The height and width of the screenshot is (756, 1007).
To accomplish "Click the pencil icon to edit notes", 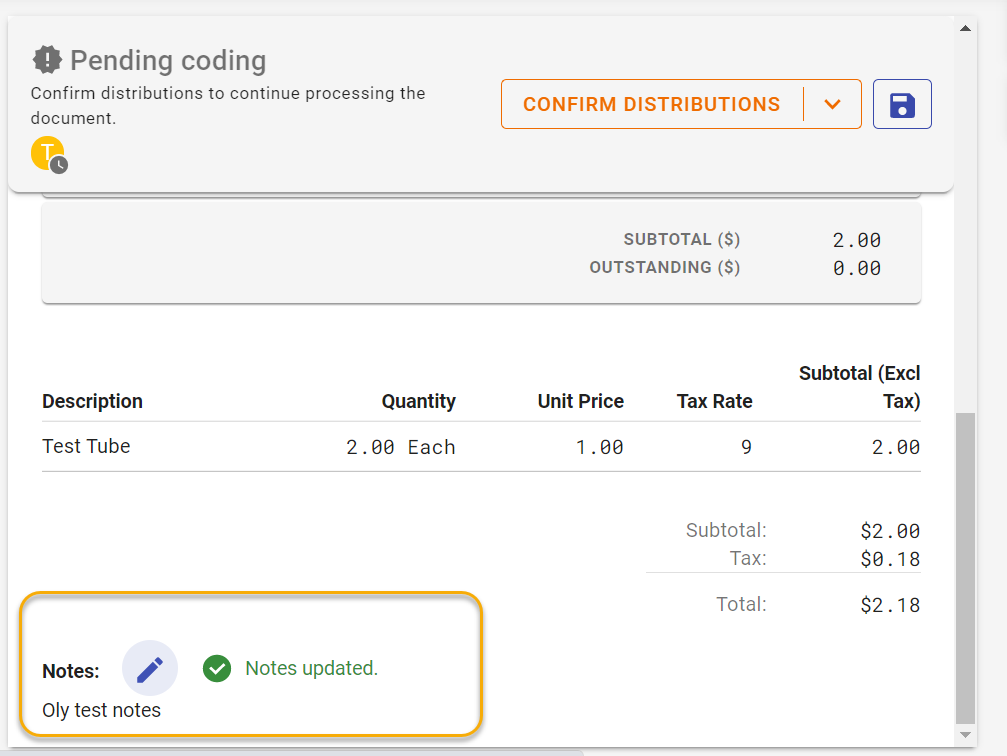I will pos(150,669).
